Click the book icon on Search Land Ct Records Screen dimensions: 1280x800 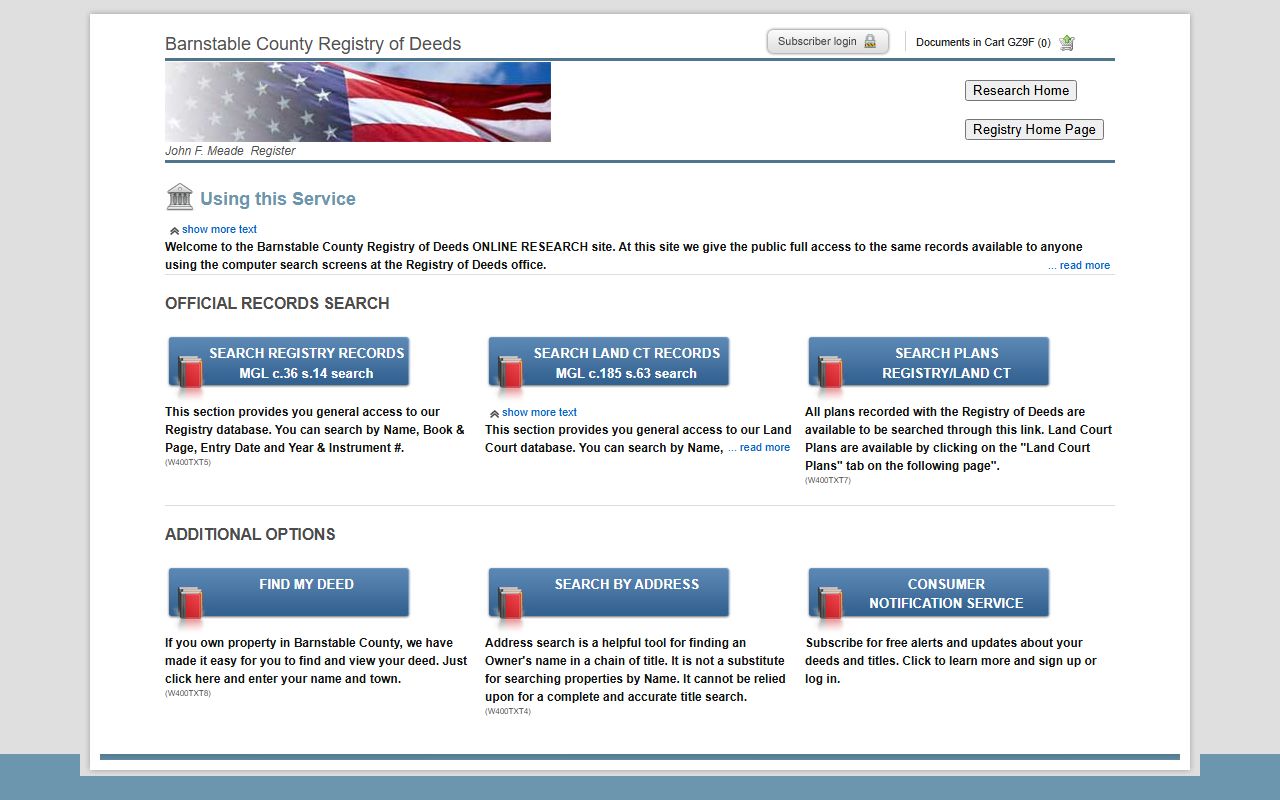click(510, 371)
